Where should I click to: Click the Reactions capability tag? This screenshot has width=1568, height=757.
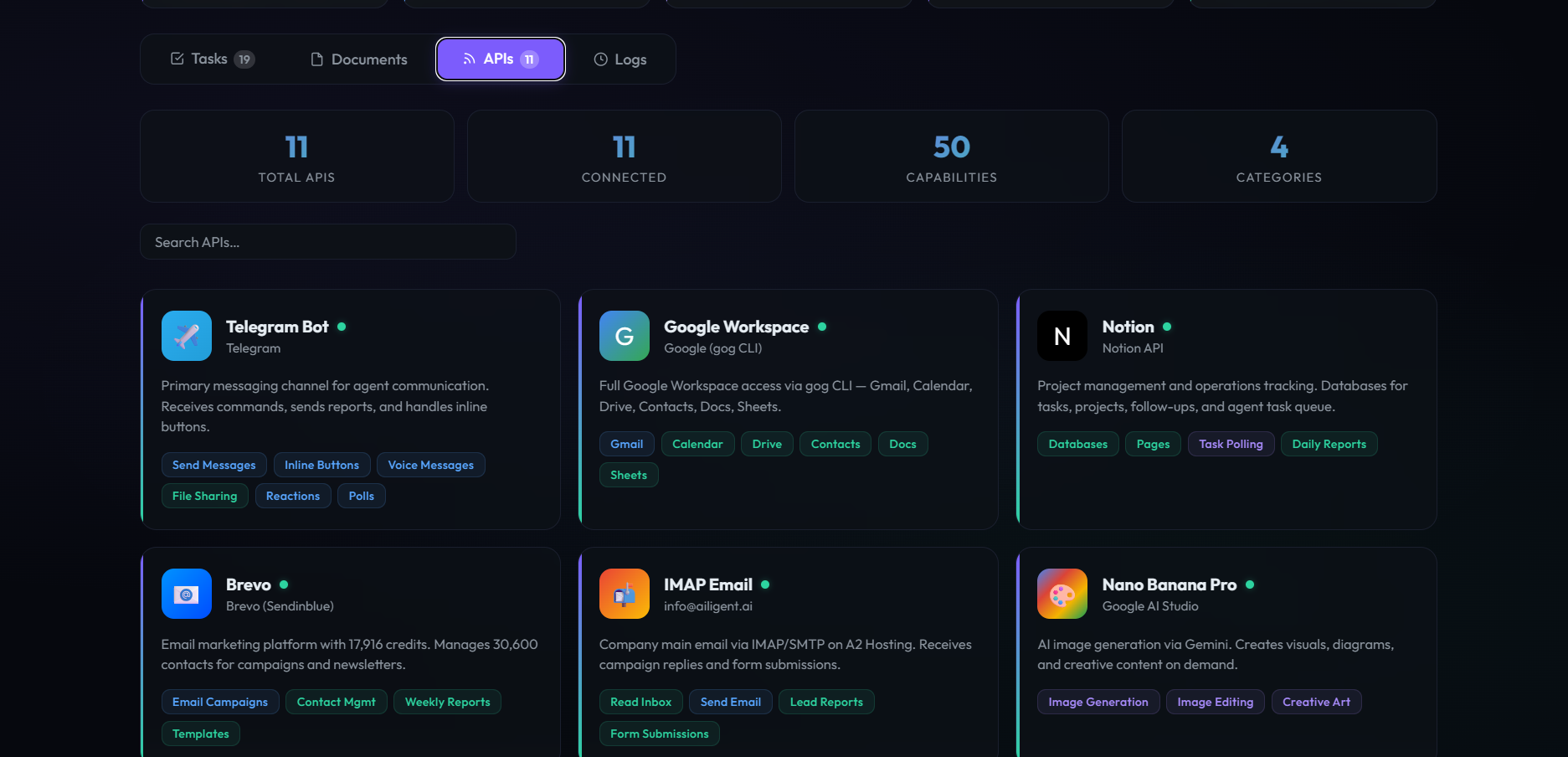[293, 496]
